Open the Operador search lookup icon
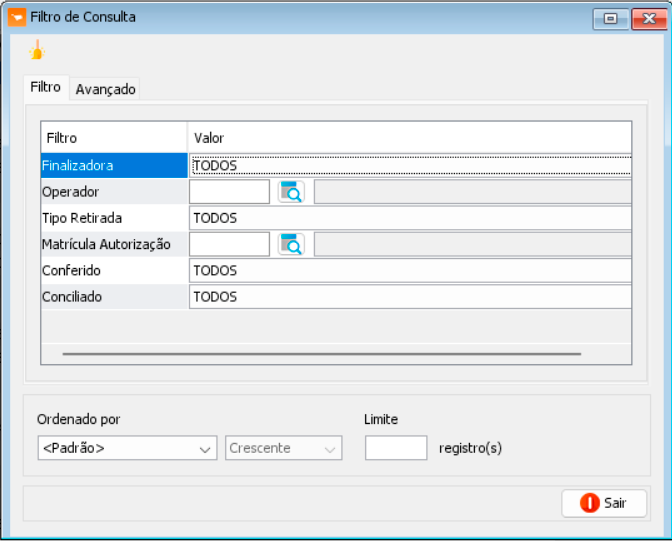 click(291, 192)
